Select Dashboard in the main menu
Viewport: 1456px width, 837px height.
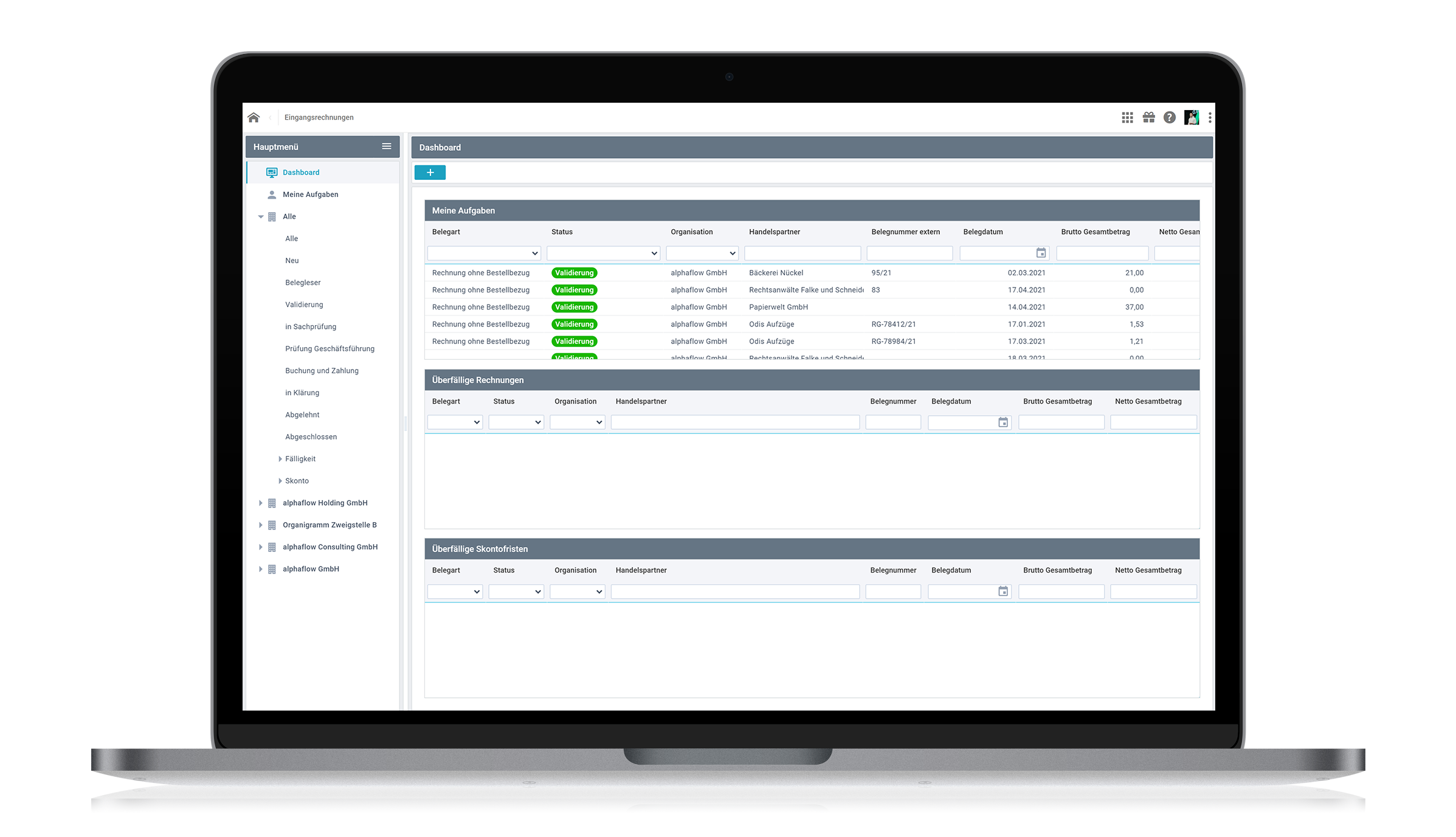point(323,173)
